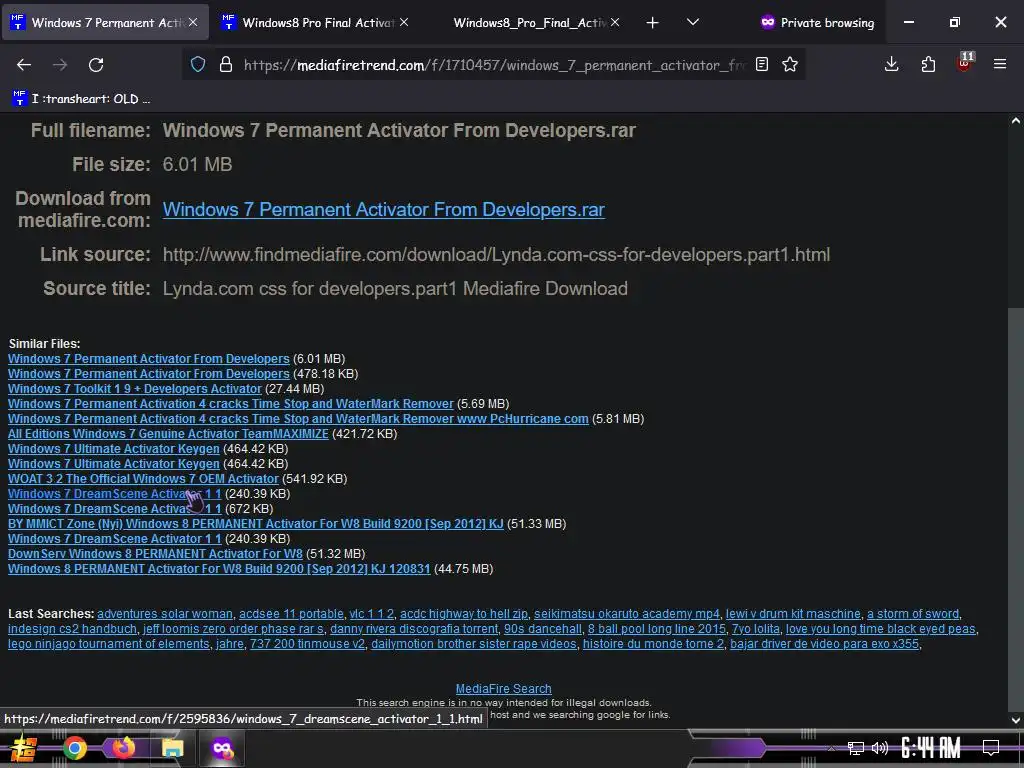
Task: Open All Editions Genuine Activator TeamMAXIMIZE link
Action: (x=168, y=434)
